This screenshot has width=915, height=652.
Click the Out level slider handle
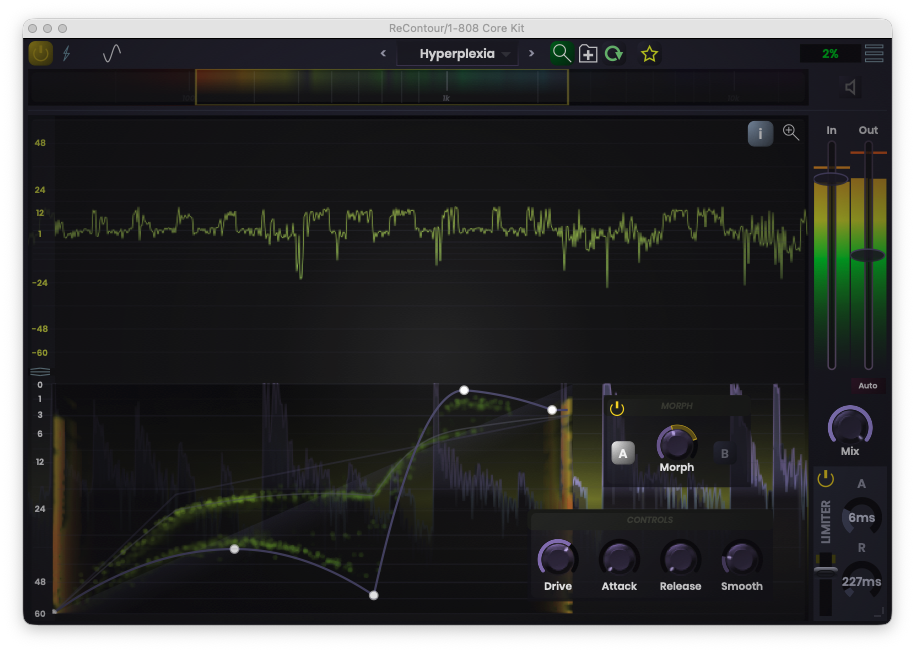point(868,256)
